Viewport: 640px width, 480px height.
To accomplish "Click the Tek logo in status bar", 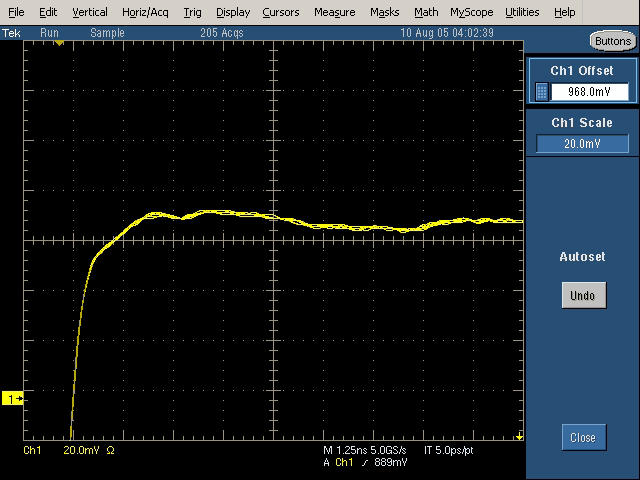I will click(x=11, y=32).
